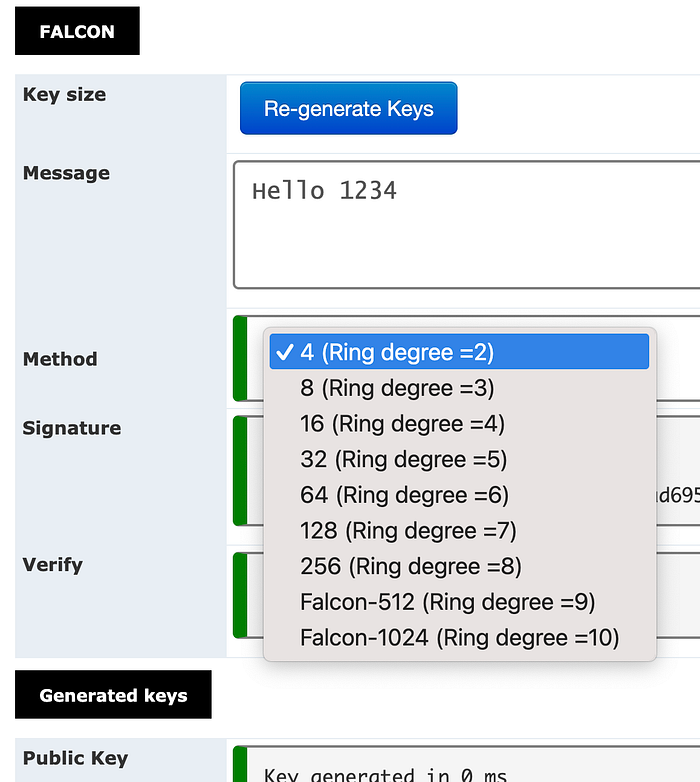Click the Re-generate Keys button

pyautogui.click(x=348, y=108)
